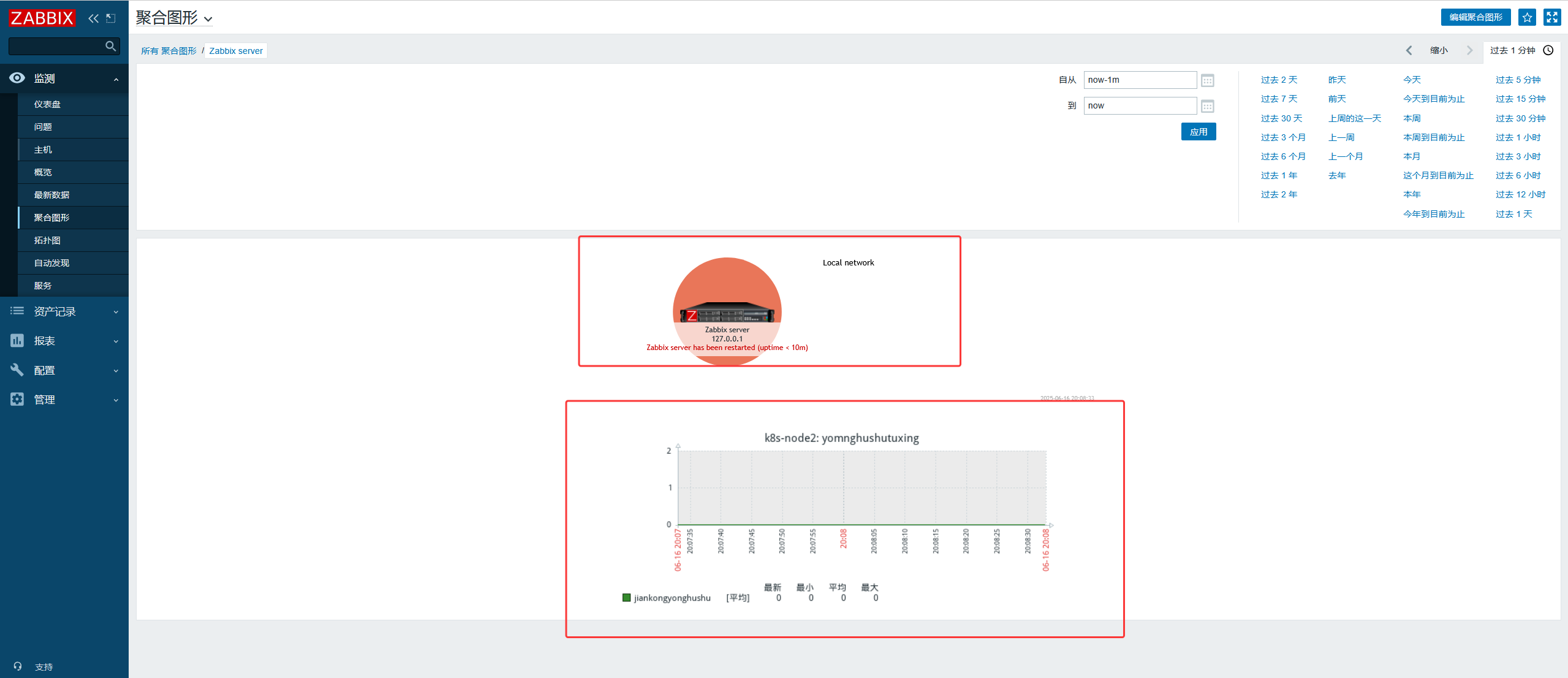This screenshot has height=678, width=1568.
Task: Select time range 过去 3 个月
Action: 1283,137
